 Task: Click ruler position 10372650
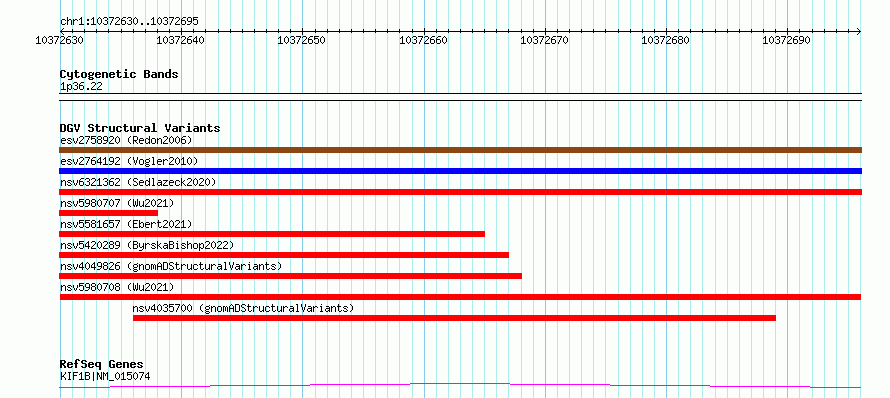[301, 40]
